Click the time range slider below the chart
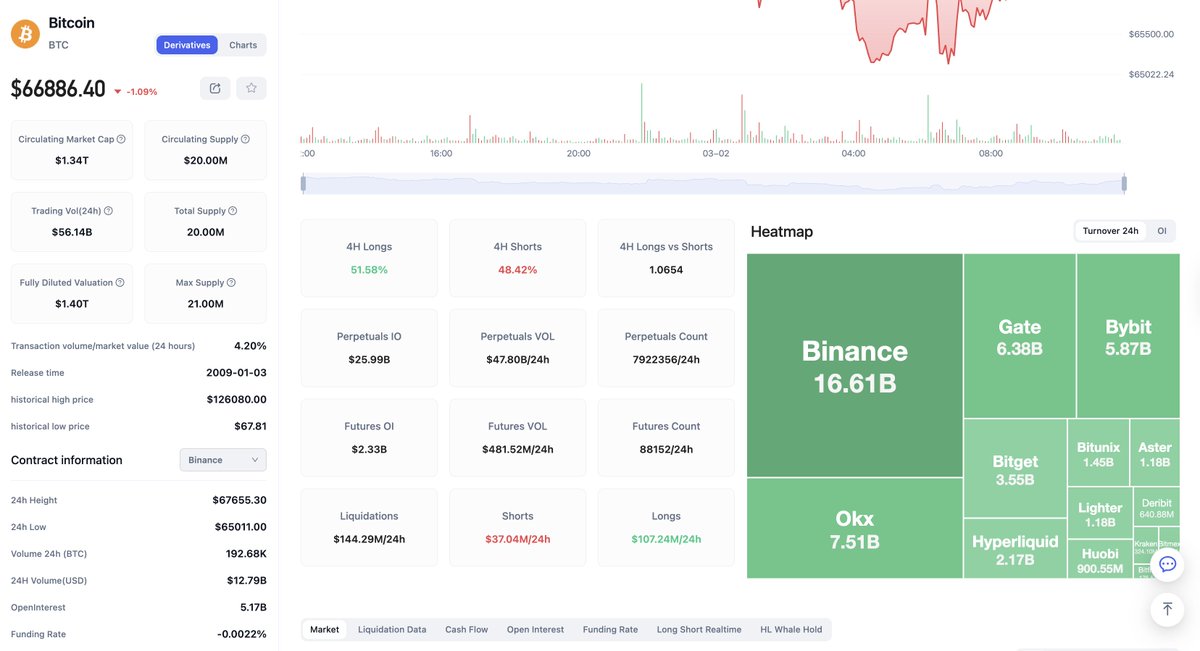1200x651 pixels. pyautogui.click(x=713, y=183)
